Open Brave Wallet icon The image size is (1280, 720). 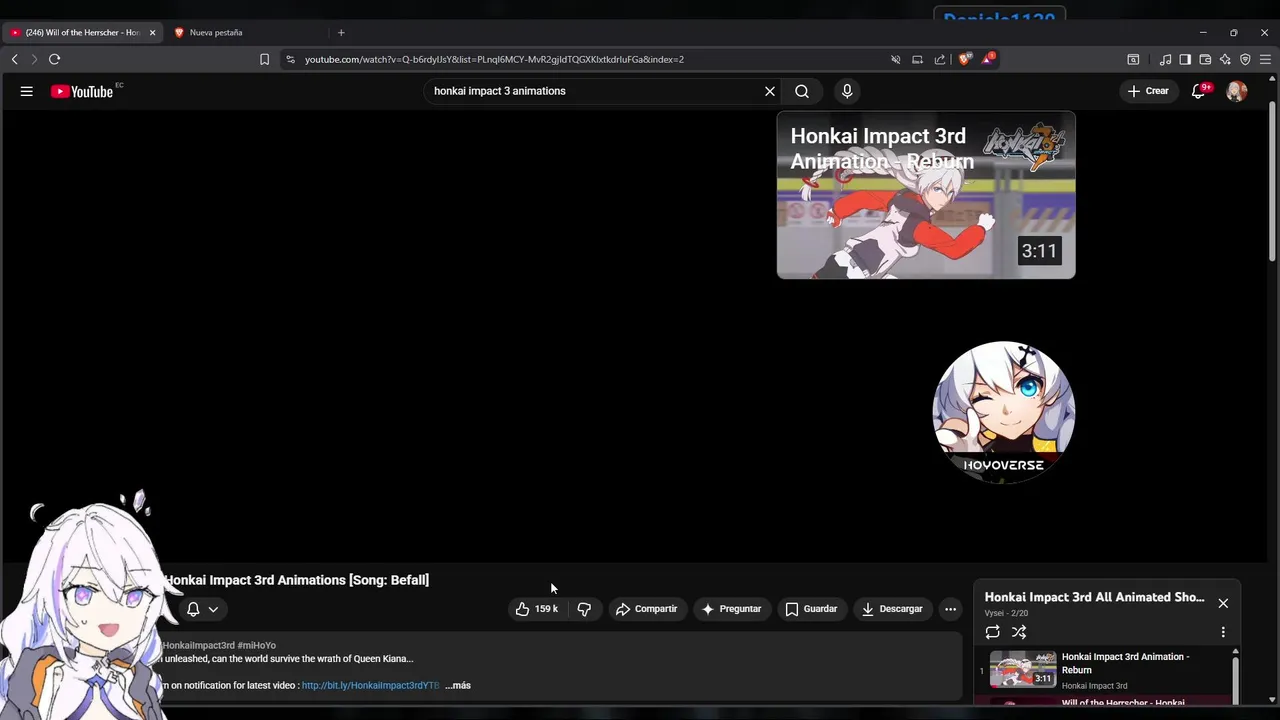tap(1205, 59)
